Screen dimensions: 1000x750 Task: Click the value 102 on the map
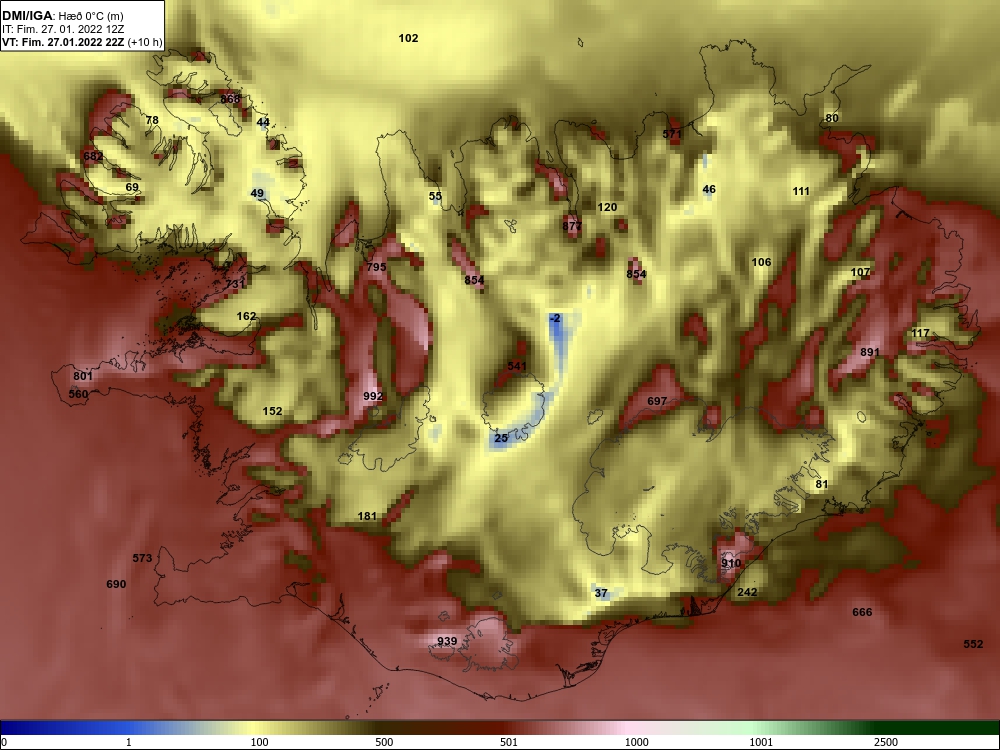[x=408, y=38]
